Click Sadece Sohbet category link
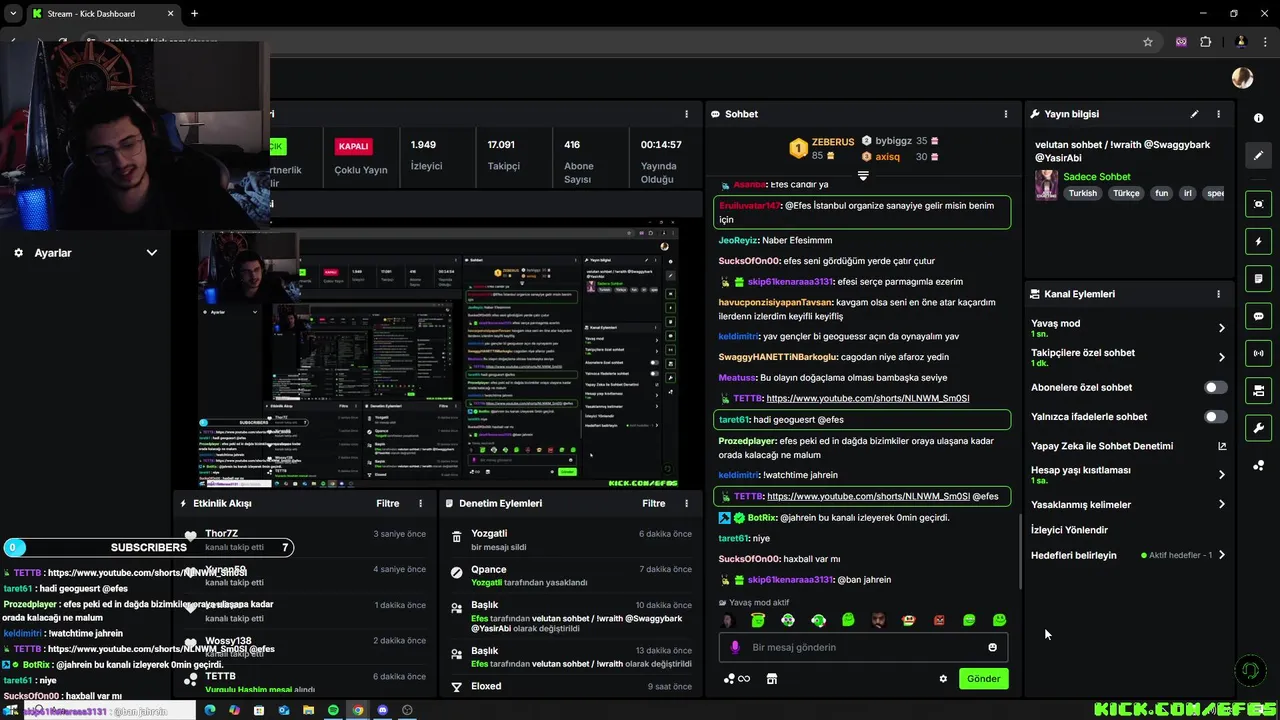The image size is (1280, 720). 1097,177
